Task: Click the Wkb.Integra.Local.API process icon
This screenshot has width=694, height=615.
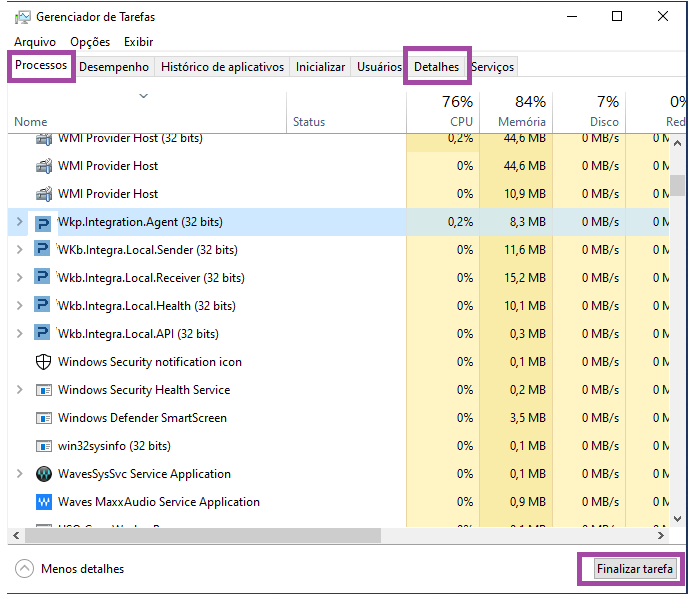Action: [x=42, y=333]
